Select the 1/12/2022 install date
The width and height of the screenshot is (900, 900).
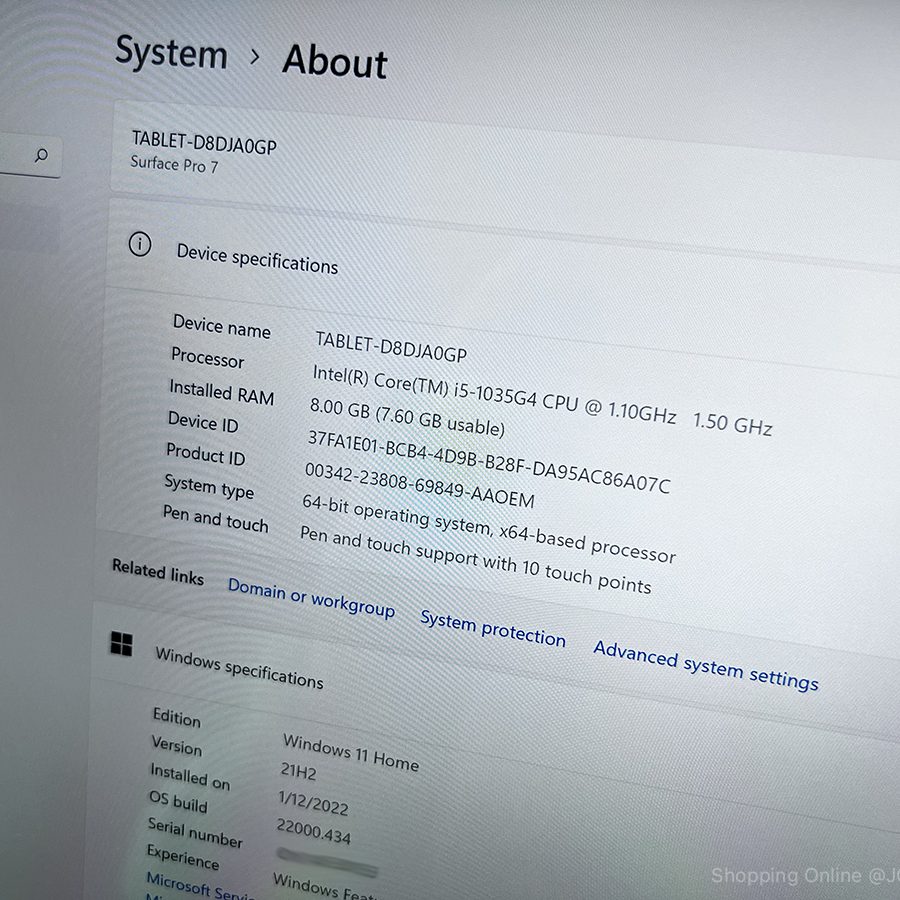[x=313, y=803]
